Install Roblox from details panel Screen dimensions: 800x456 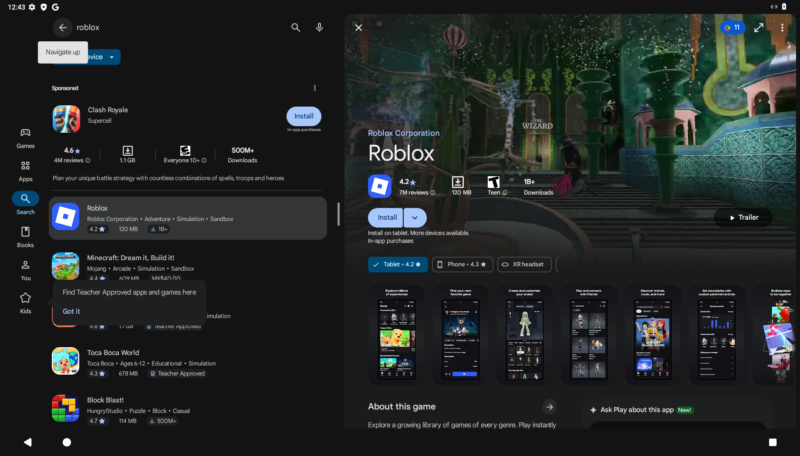click(386, 218)
